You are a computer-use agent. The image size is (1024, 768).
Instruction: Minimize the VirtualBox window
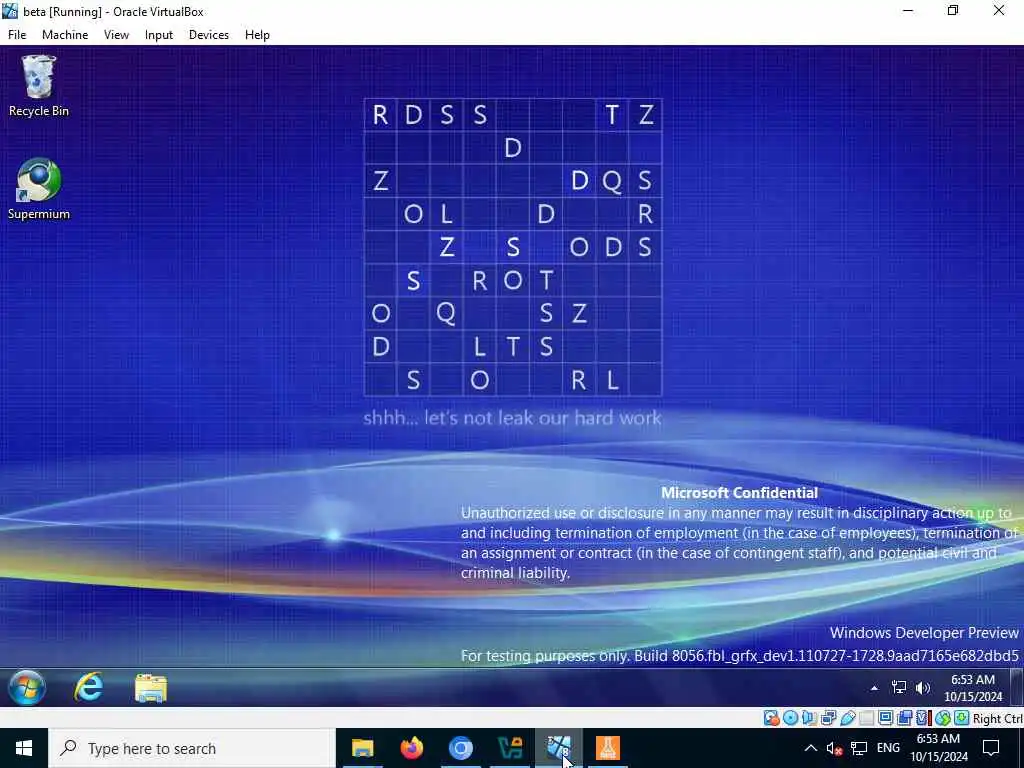point(908,10)
